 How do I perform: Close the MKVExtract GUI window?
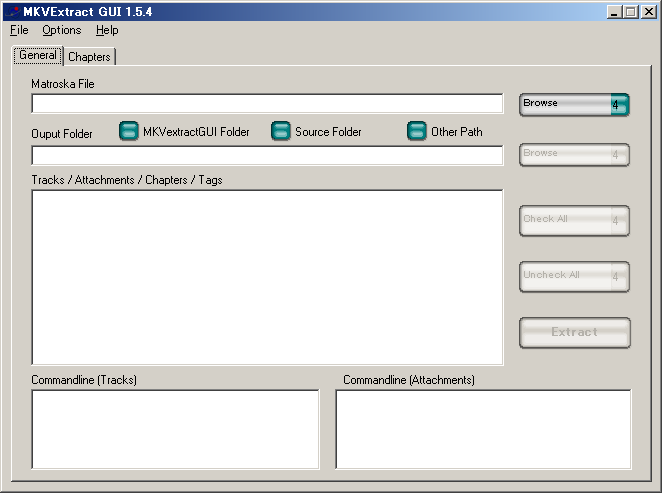pyautogui.click(x=648, y=11)
